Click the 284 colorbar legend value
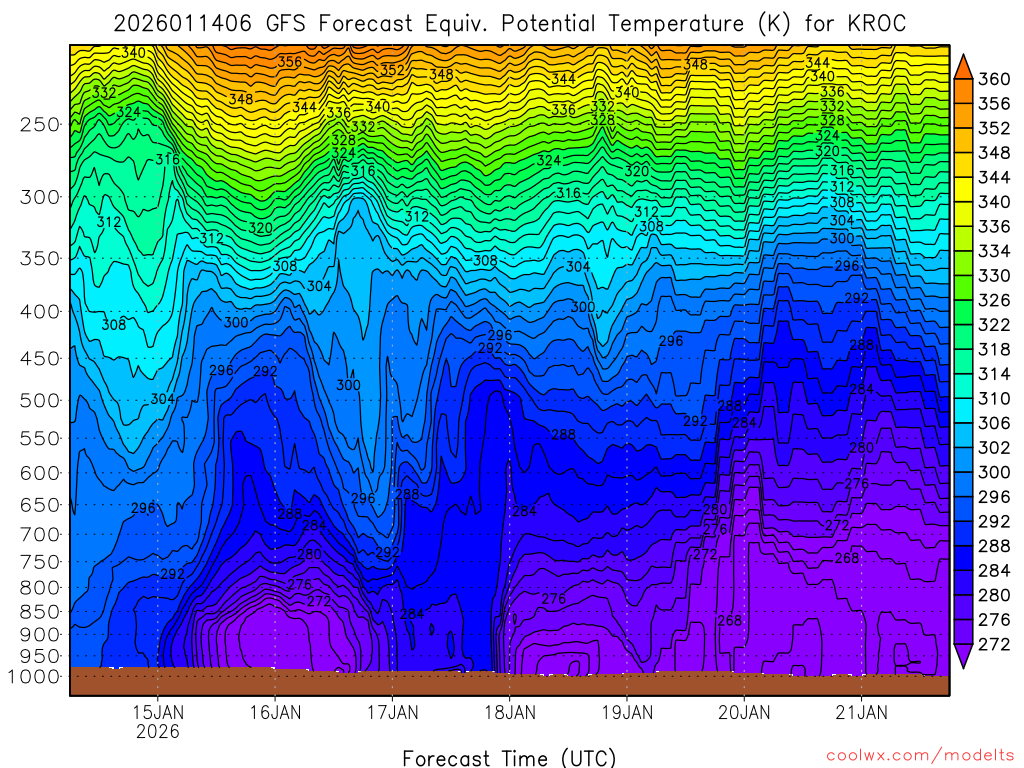1024x768 pixels. click(x=994, y=571)
